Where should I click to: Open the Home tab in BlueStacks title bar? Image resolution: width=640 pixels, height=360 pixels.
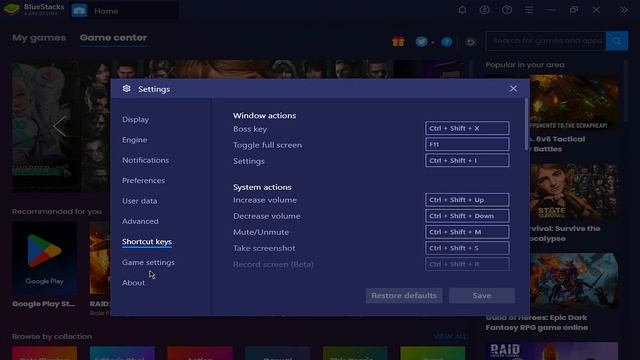click(124, 11)
